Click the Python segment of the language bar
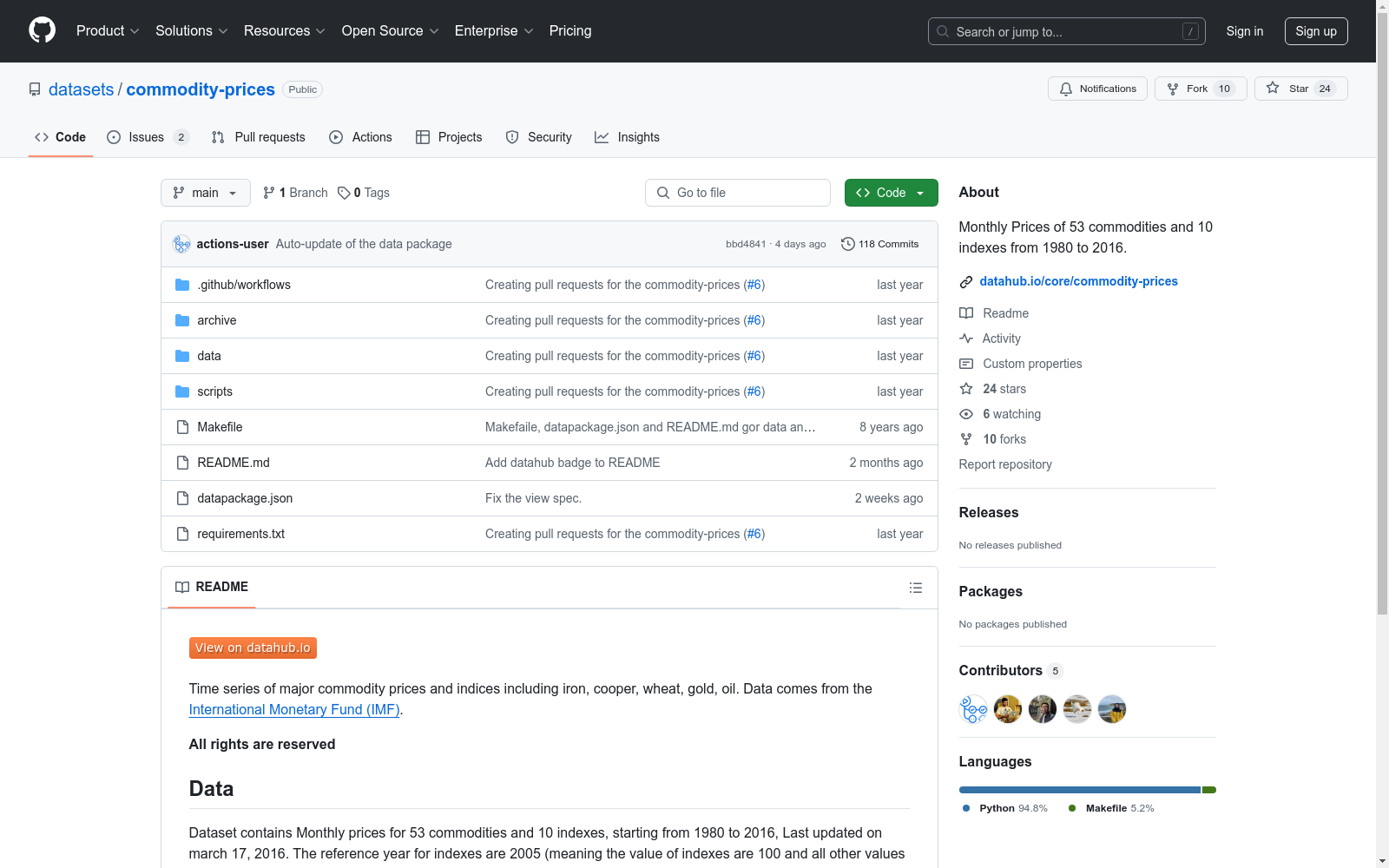Viewport: 1389px width, 868px height. coord(1079,790)
